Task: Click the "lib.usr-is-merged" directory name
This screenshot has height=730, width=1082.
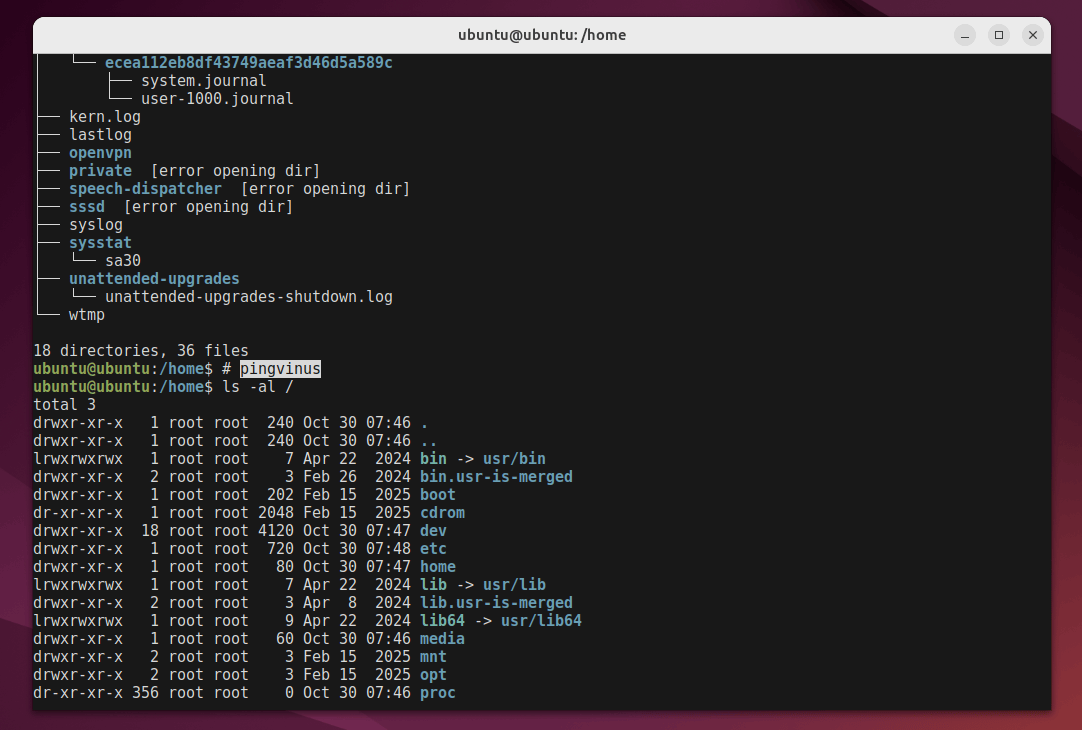Action: coord(496,603)
